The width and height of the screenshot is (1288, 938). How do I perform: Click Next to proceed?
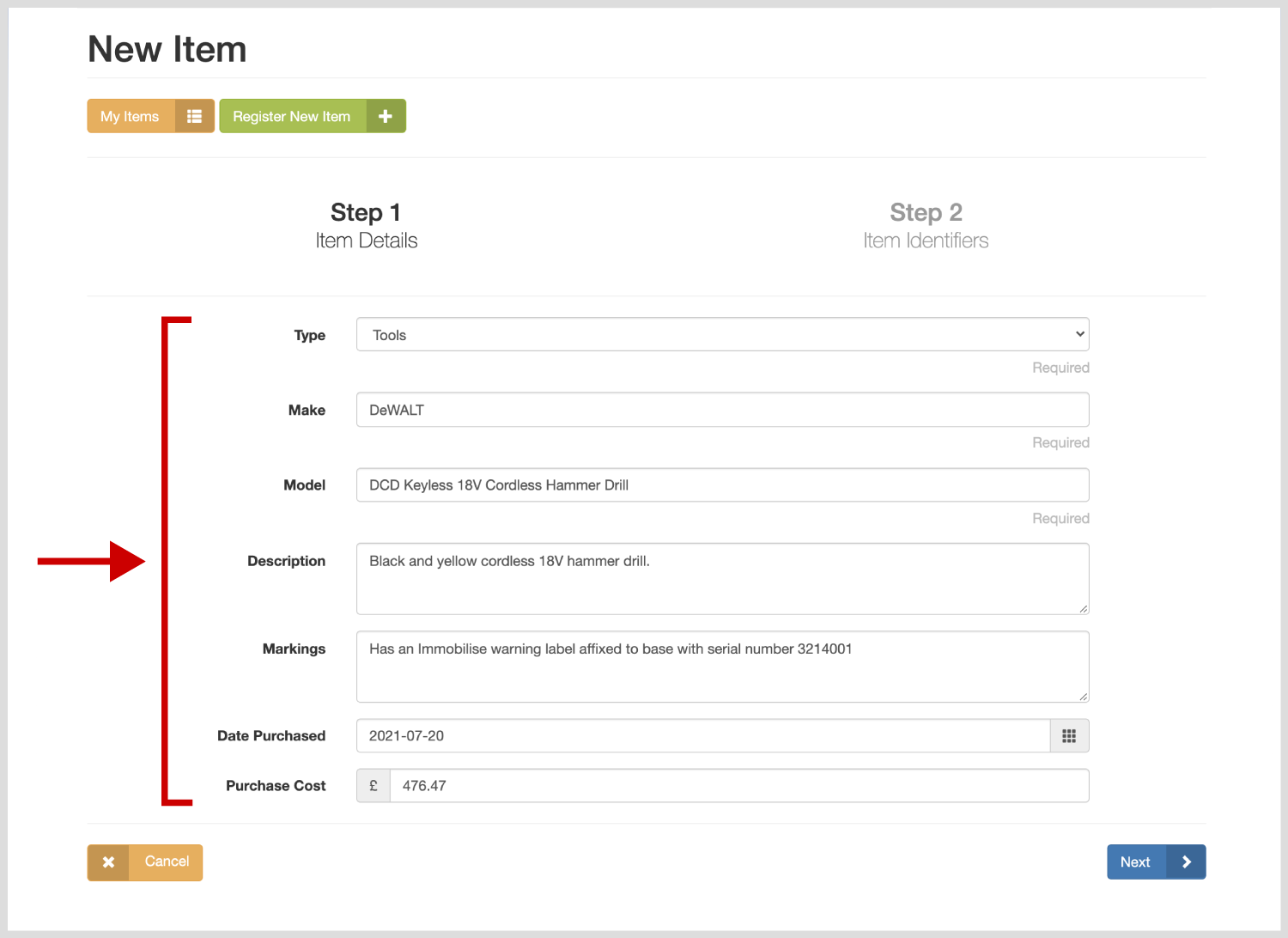click(1136, 862)
